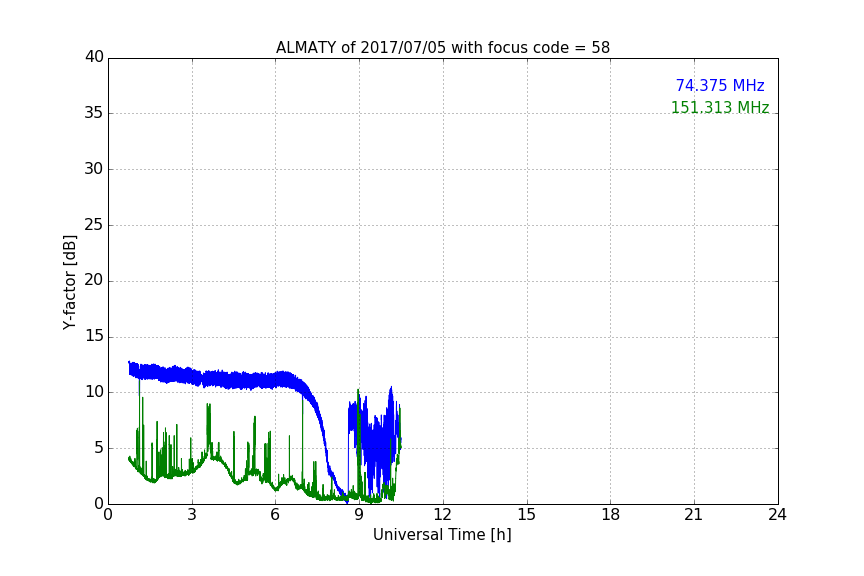Viewport: 864px width, 576px height.
Task: Click the x-axis tick label '6'
Action: (x=276, y=515)
